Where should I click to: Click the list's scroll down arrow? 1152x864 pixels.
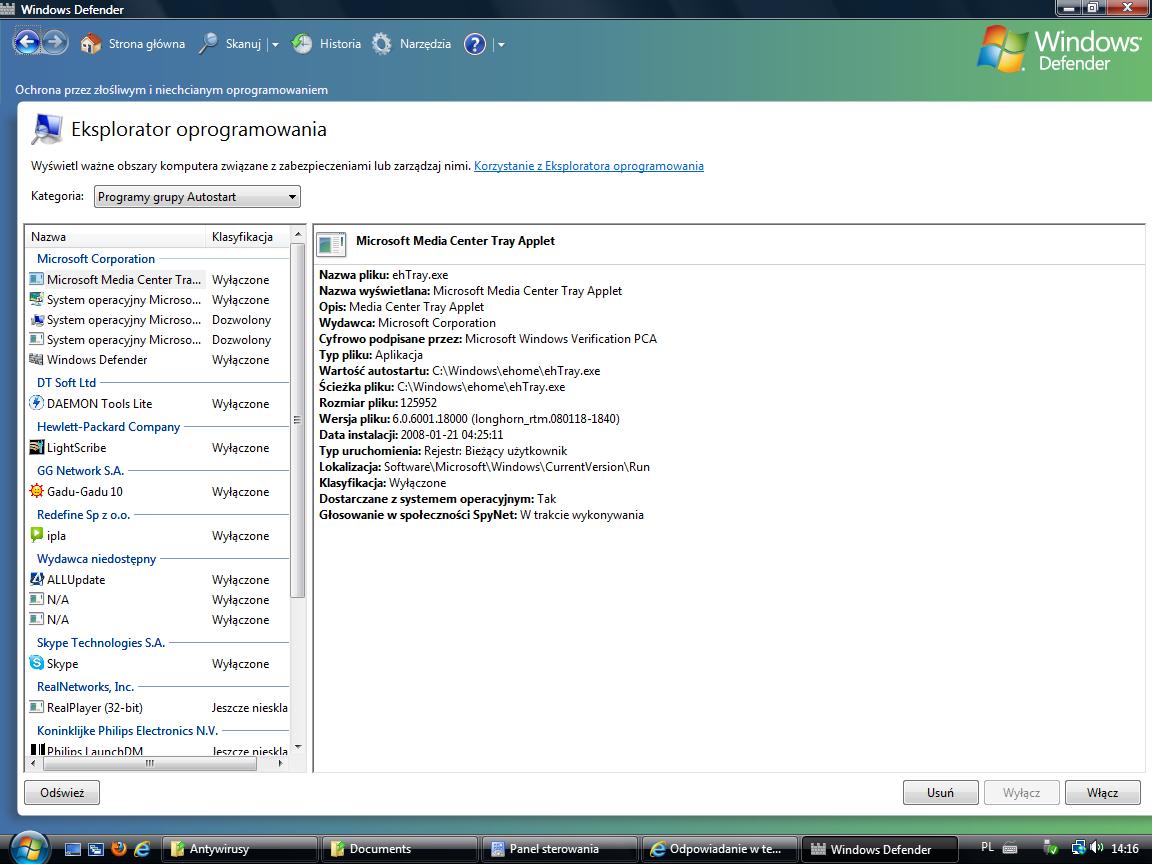tap(298, 747)
